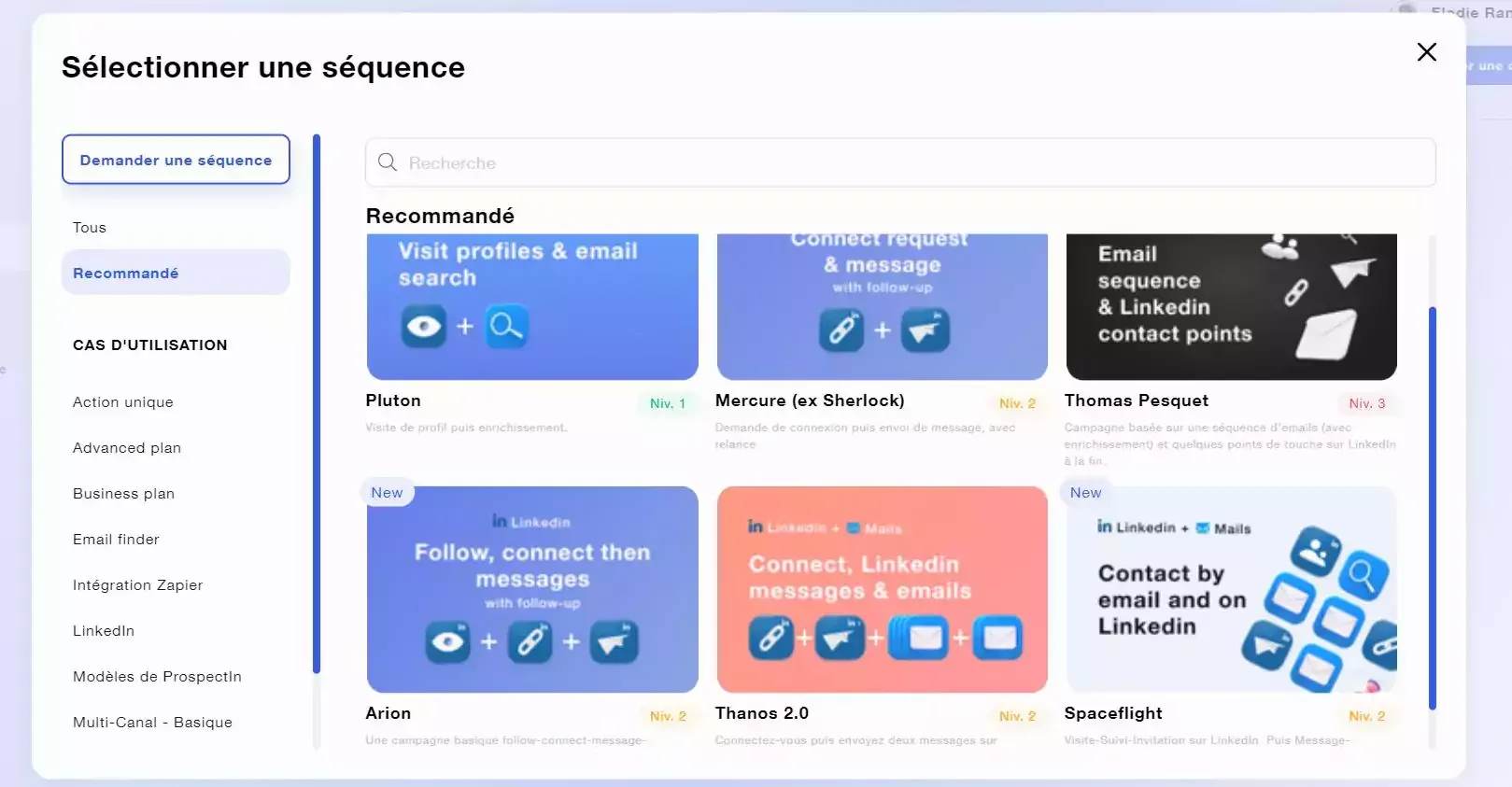Open the Pluton sequence thumbnail
Screen dimensions: 1512x787
click(x=532, y=306)
